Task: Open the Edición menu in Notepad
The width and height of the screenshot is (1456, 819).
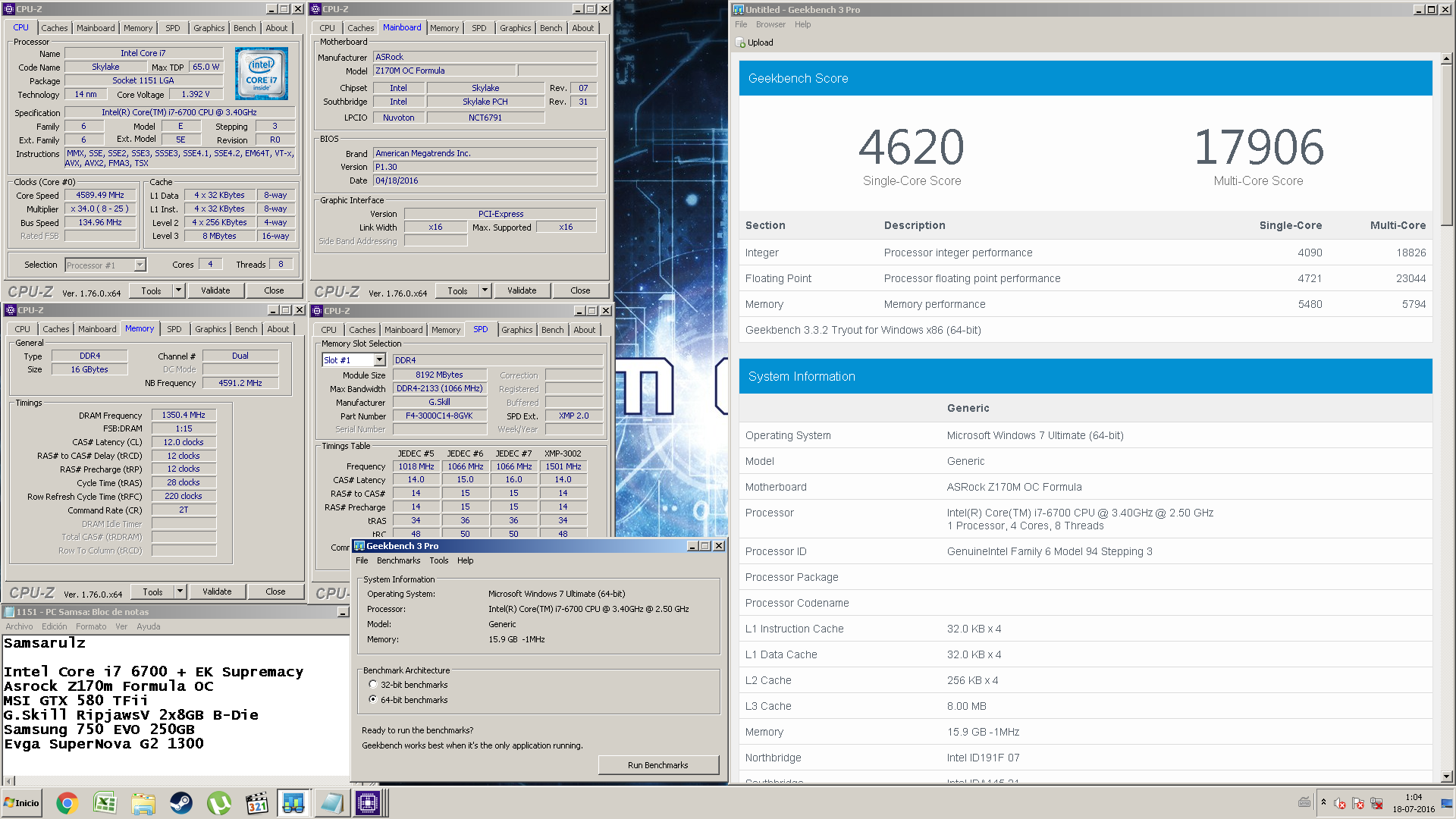Action: tap(54, 626)
